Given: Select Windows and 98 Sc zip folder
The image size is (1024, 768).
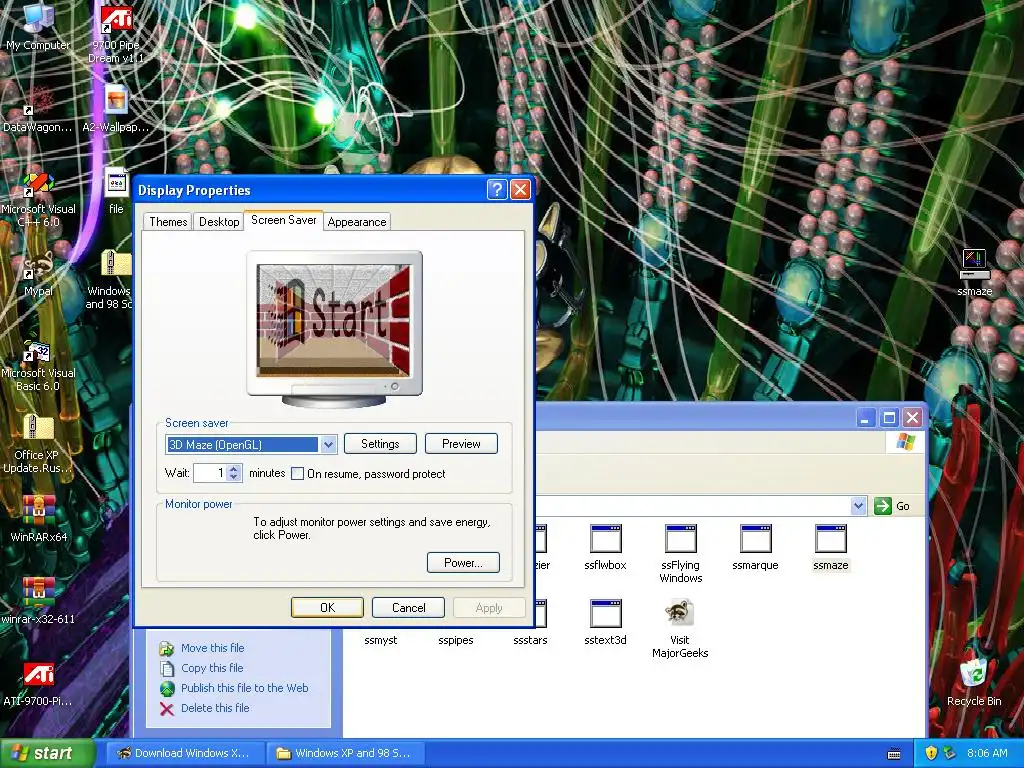Looking at the screenshot, I should (111, 280).
